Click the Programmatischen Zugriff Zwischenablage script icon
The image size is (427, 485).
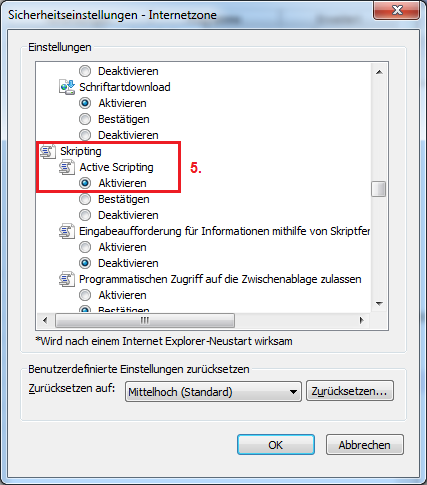click(x=67, y=279)
